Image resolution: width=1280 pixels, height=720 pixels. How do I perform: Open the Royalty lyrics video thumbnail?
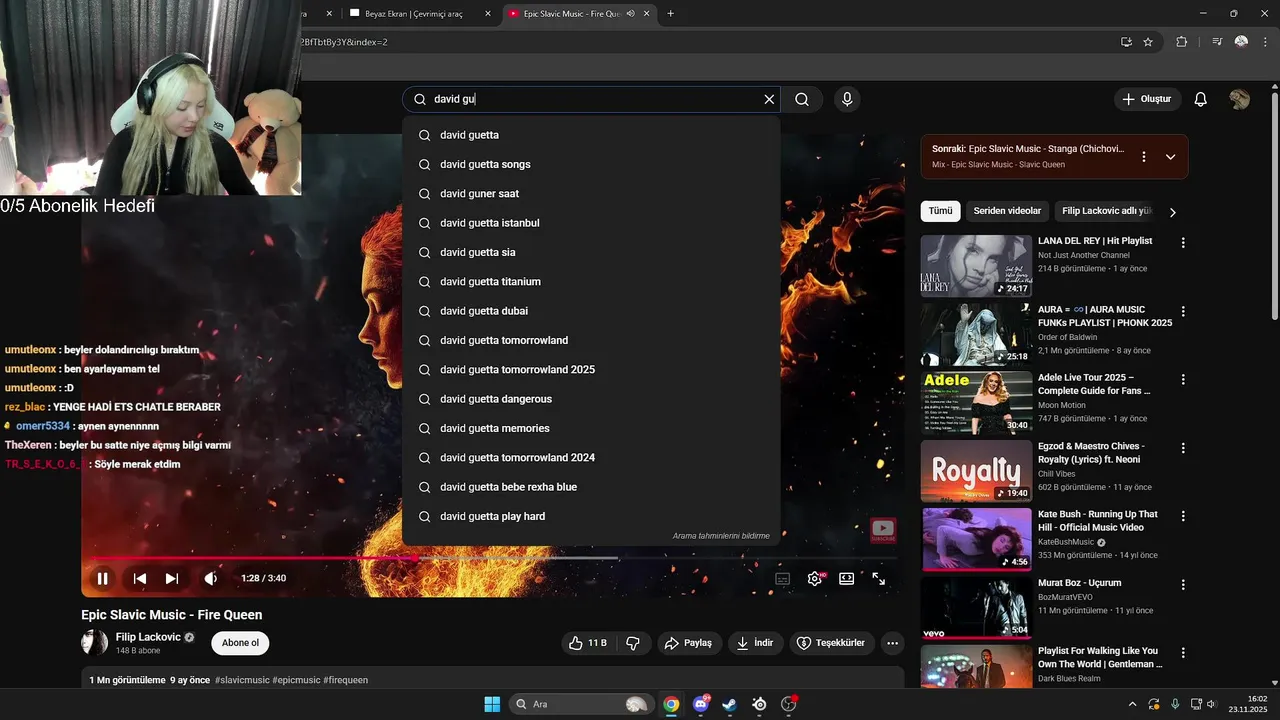point(976,470)
